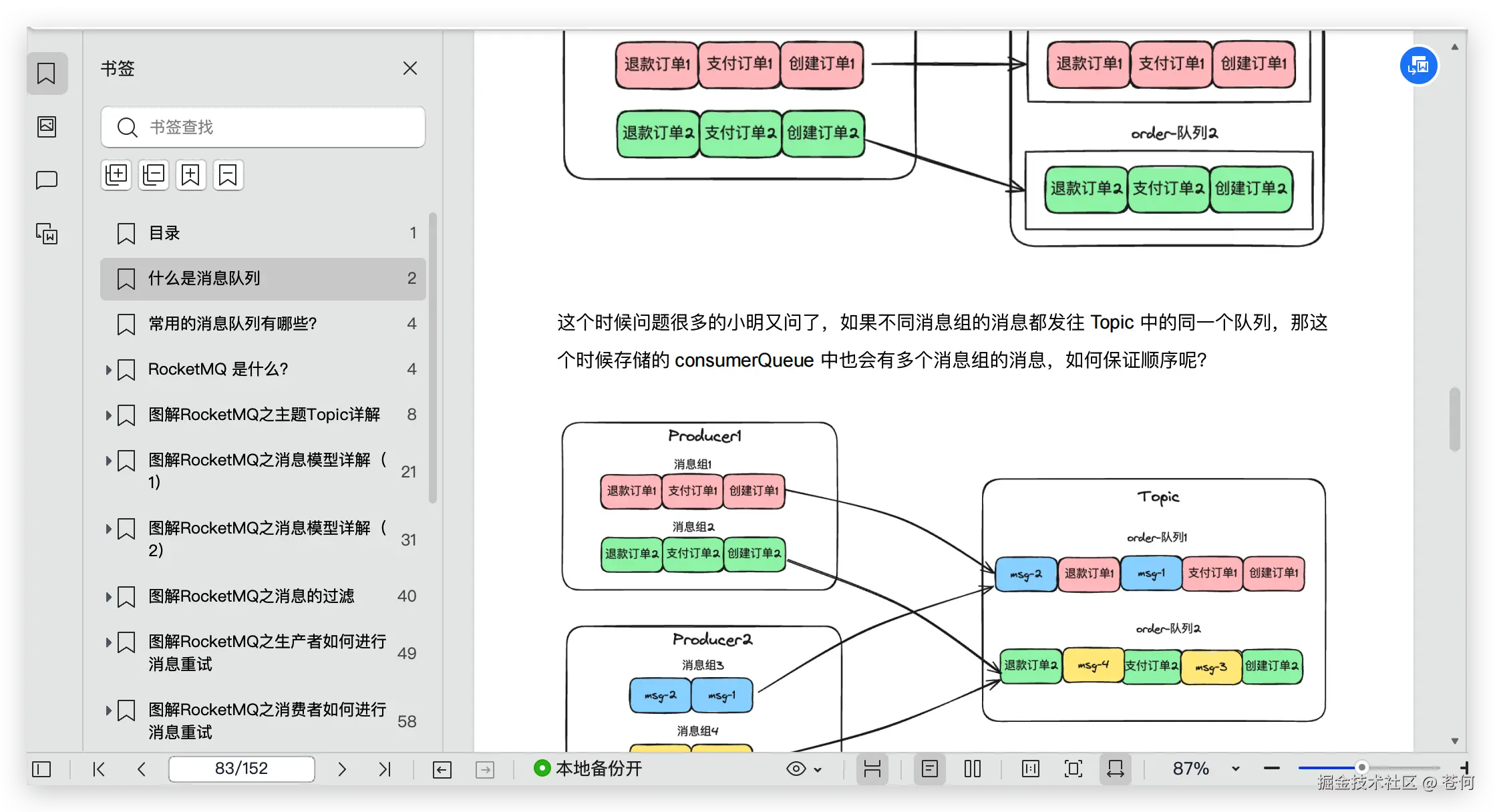Click the zoom slider handle
The image size is (1495, 812).
coord(1363,768)
